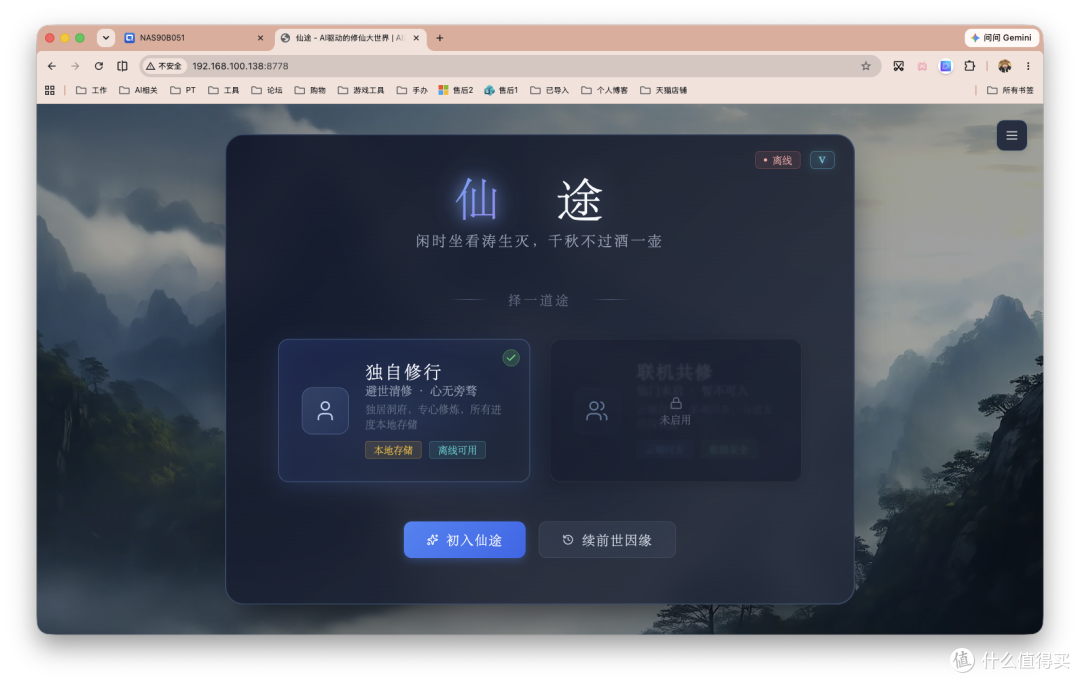Click the green checkmark on 独自修行 card
1080x683 pixels.
510,357
